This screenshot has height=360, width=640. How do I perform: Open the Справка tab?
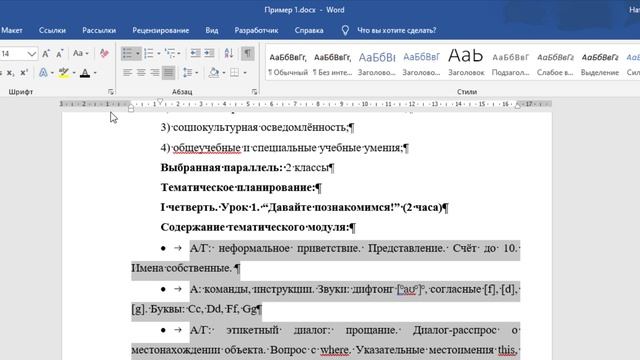309,30
